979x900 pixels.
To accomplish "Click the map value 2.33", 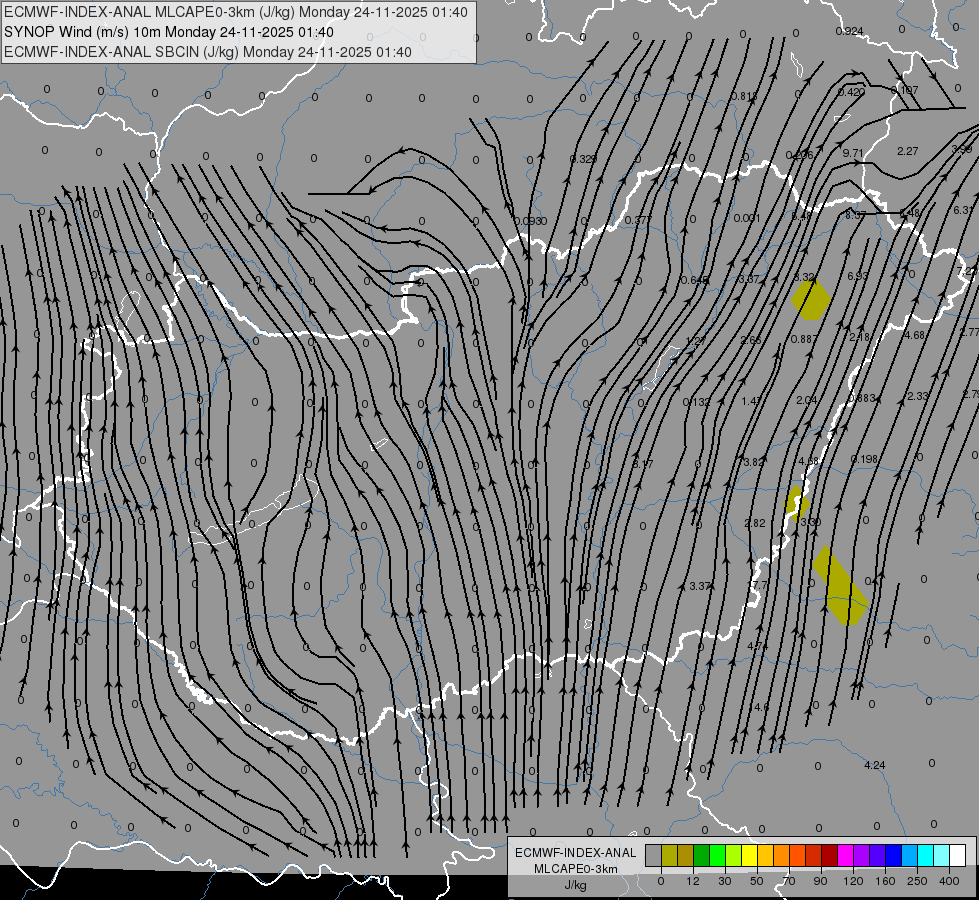I will pos(918,396).
